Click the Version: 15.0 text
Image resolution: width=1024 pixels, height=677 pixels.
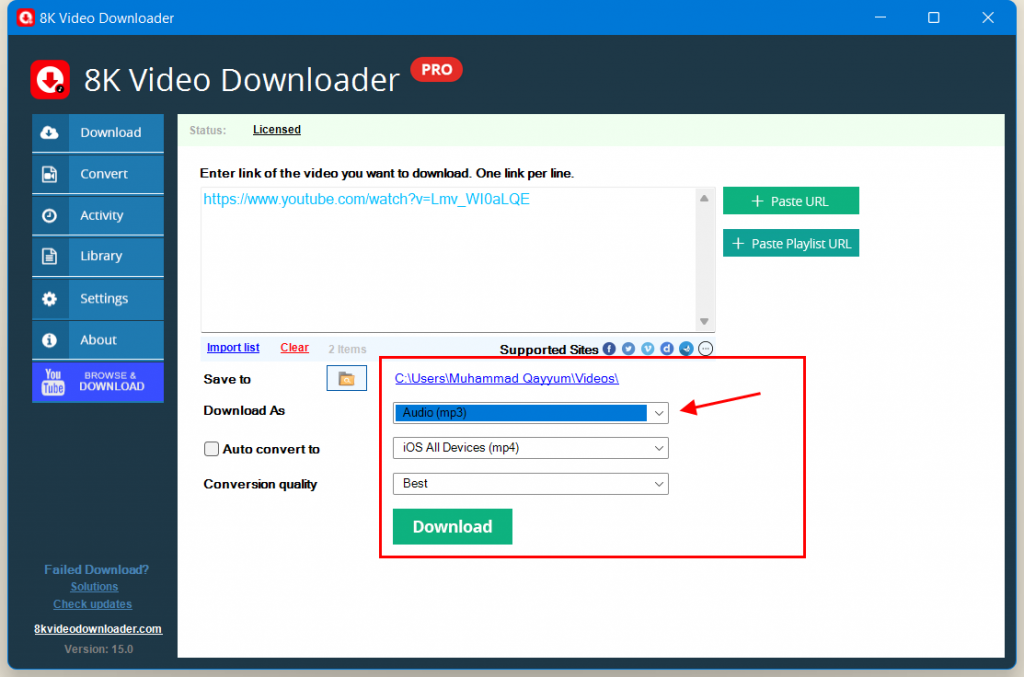(x=99, y=650)
